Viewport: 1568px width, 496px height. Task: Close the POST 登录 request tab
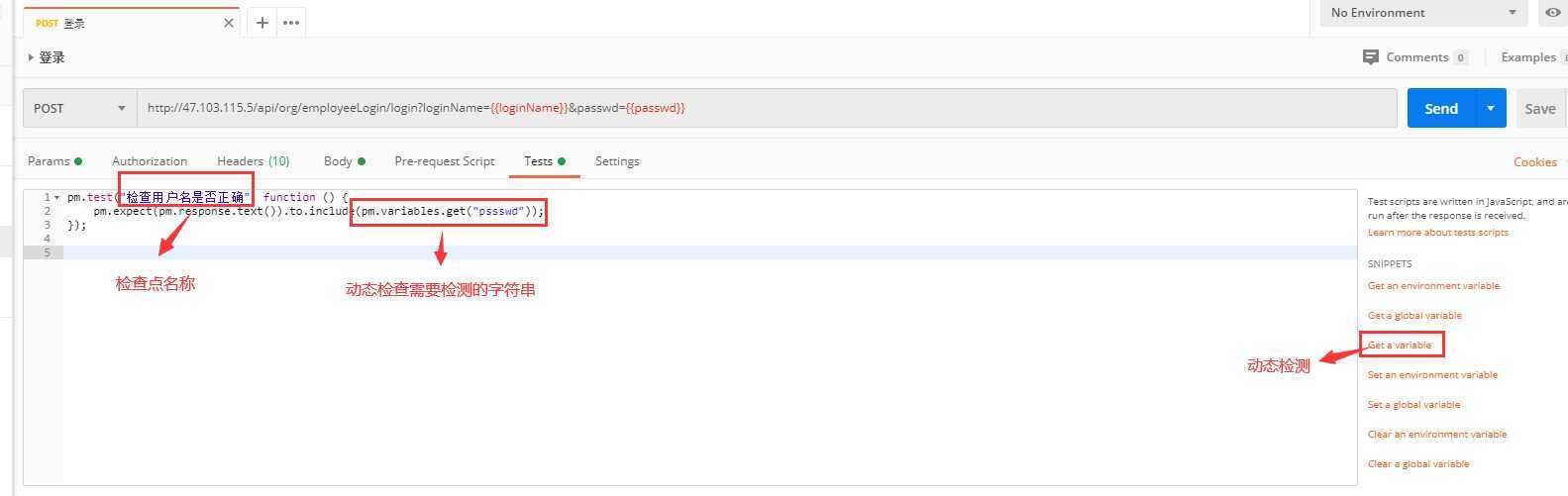[x=229, y=23]
